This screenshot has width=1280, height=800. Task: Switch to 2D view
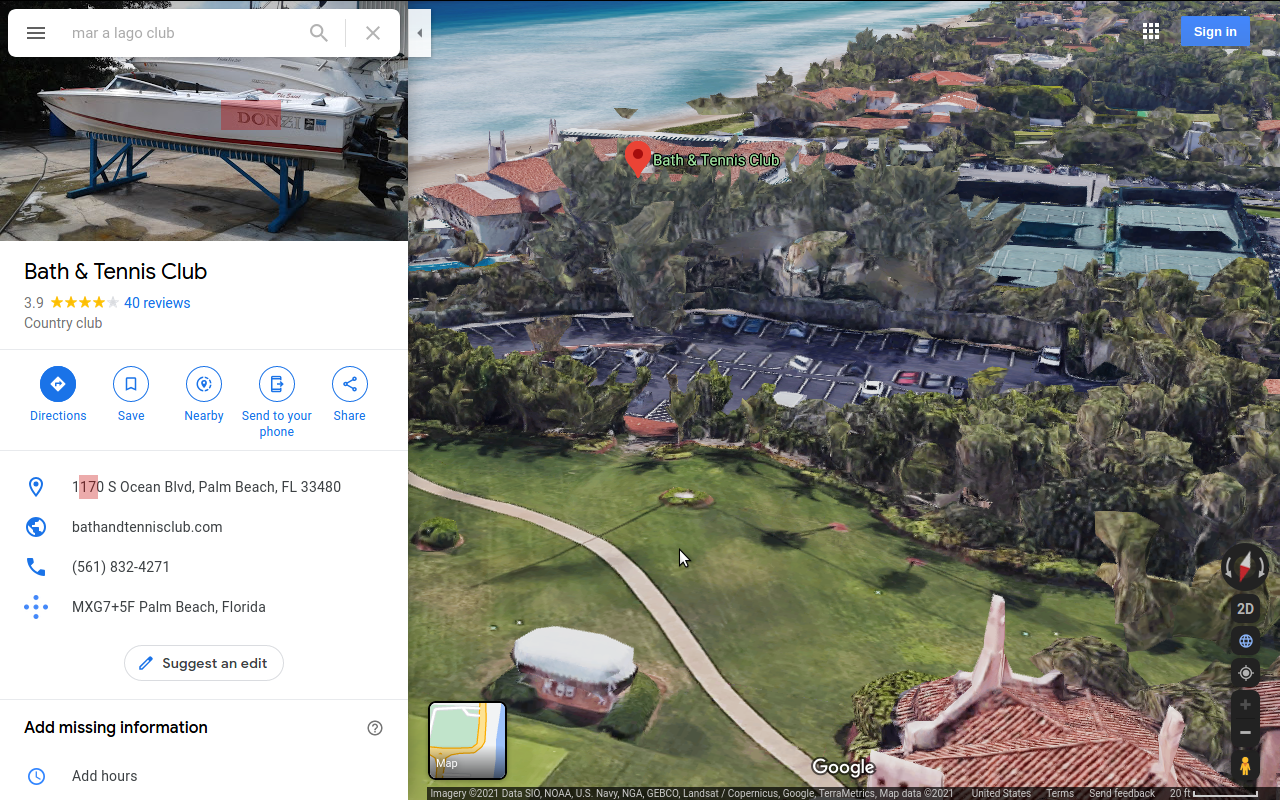click(1245, 609)
